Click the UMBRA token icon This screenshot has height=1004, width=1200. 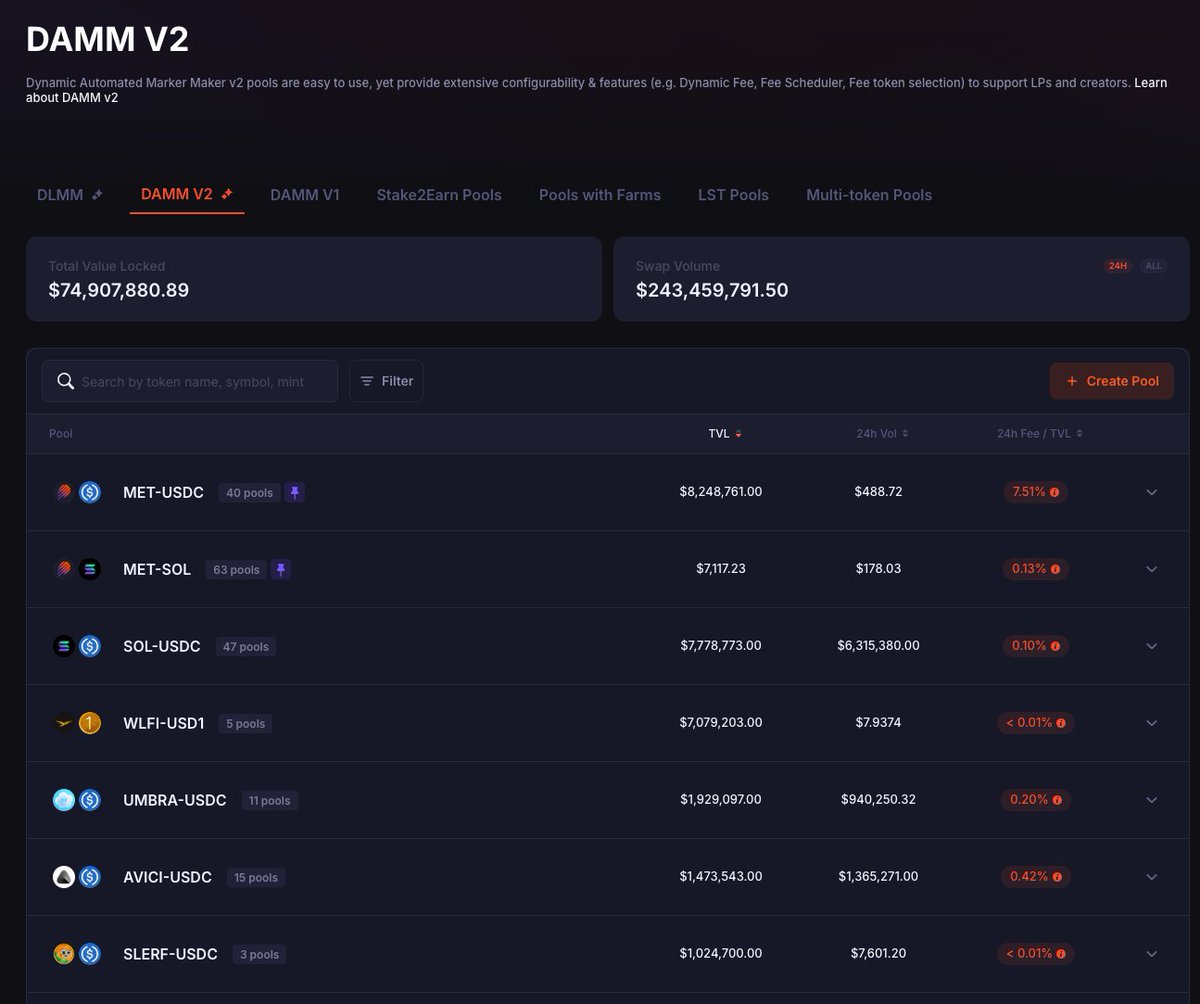click(64, 800)
